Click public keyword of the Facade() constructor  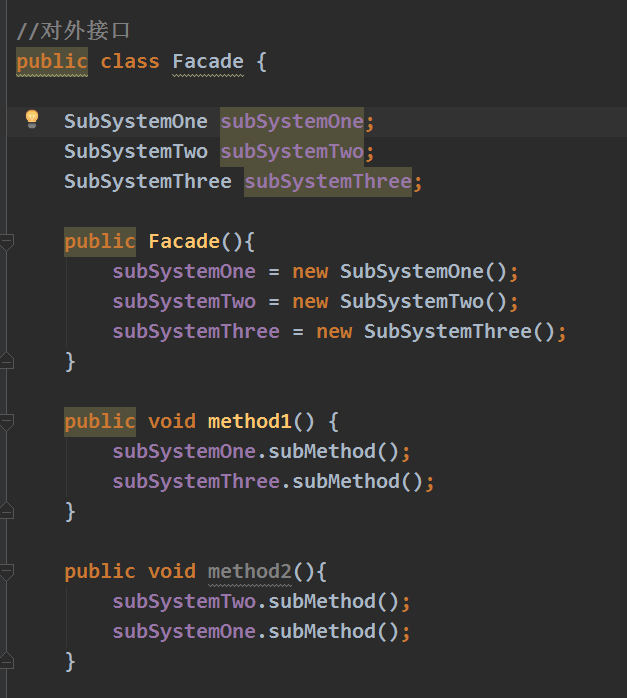[x=100, y=242]
